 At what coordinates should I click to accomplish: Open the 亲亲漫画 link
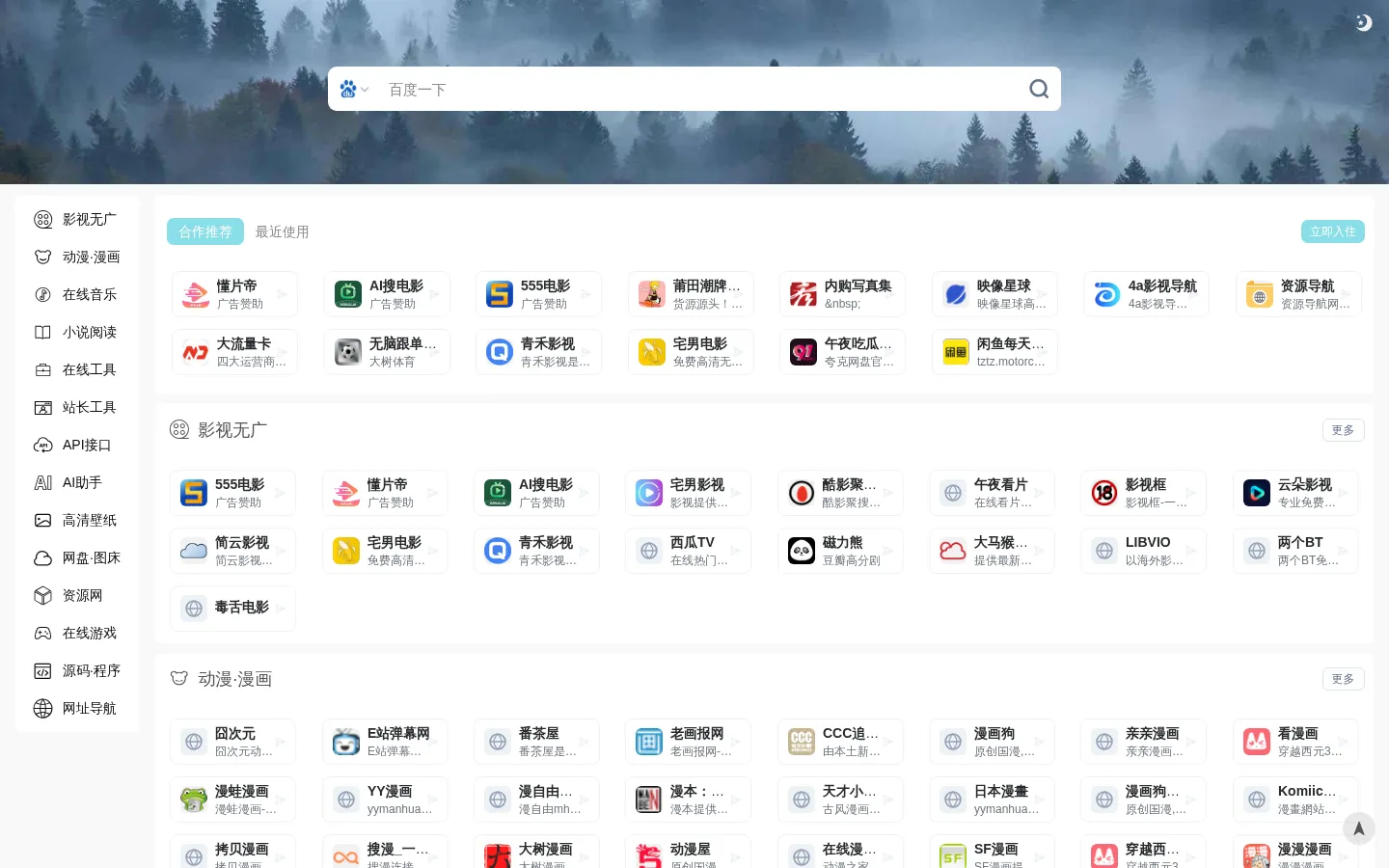[x=1144, y=742]
